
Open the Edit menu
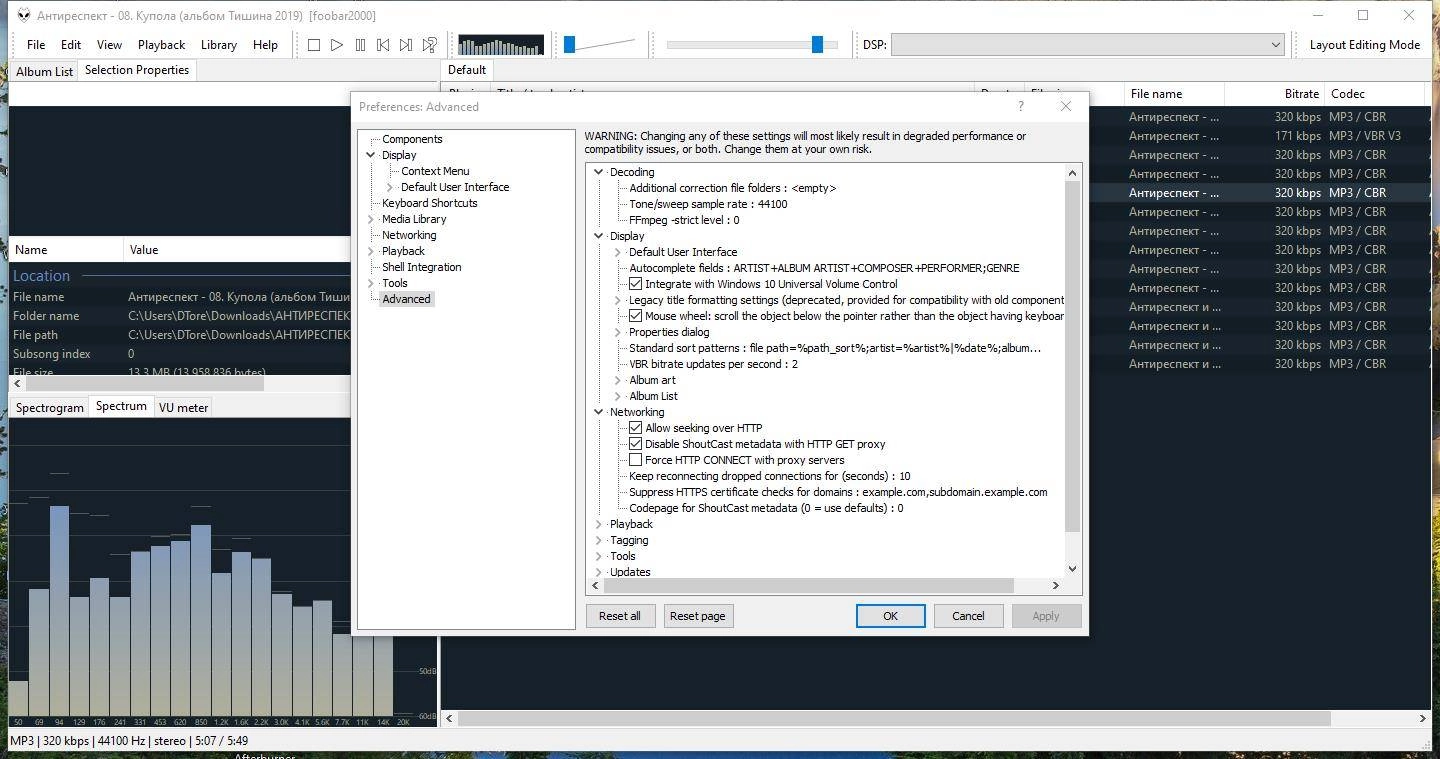point(71,45)
